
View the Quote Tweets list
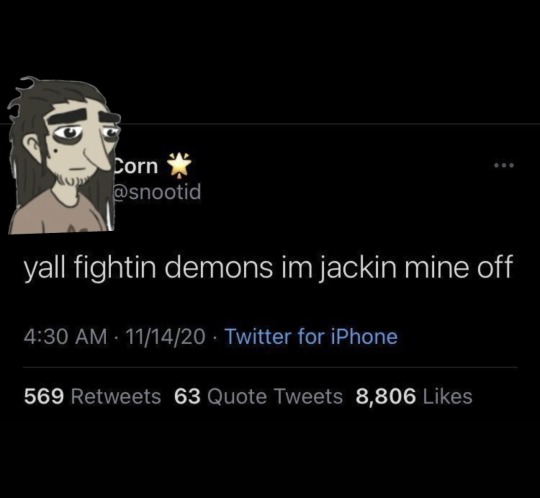point(275,396)
